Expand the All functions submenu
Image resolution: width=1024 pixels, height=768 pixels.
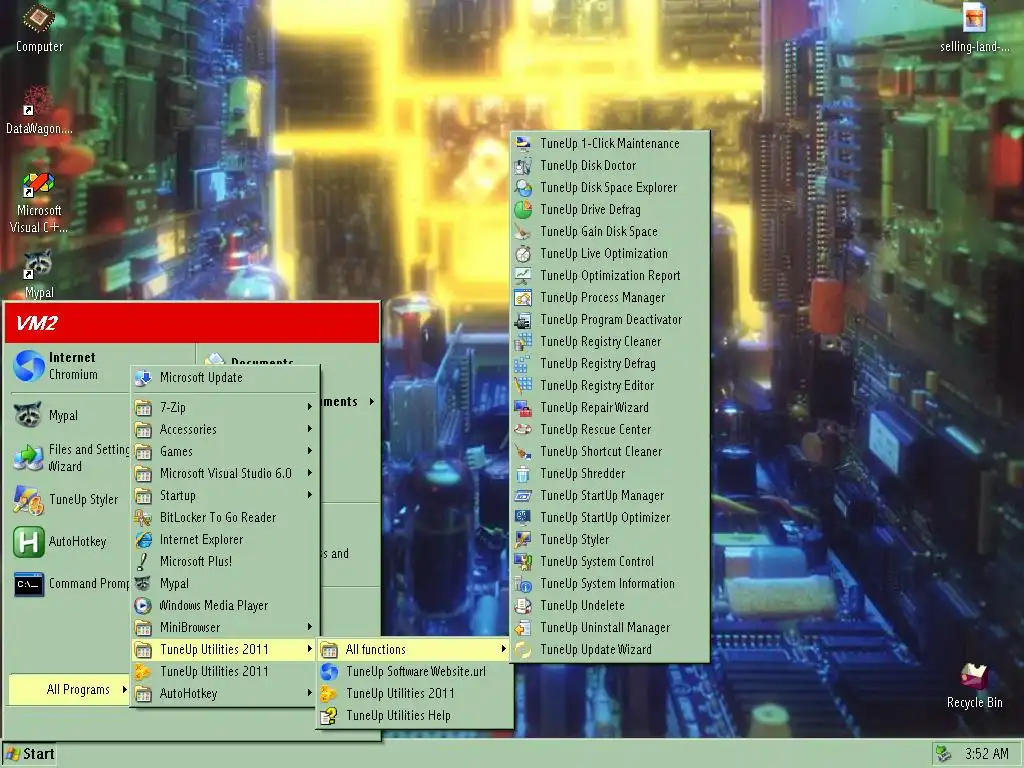coord(414,650)
